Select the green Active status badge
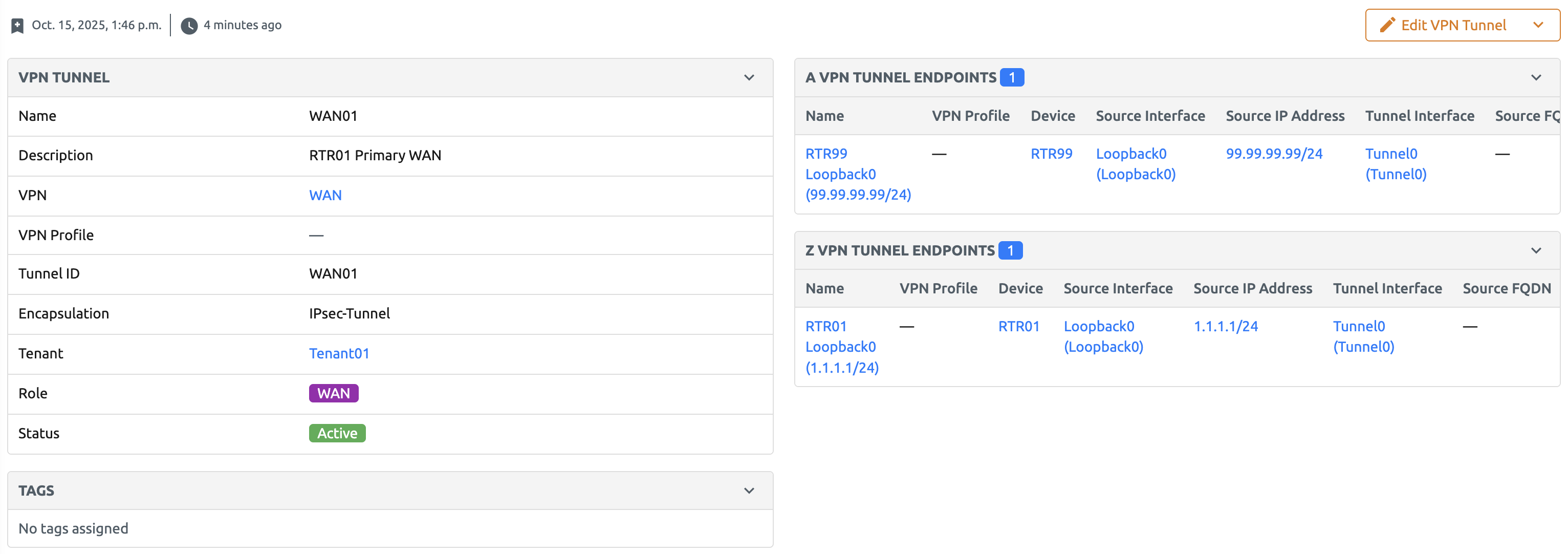The image size is (1568, 554). [x=337, y=433]
